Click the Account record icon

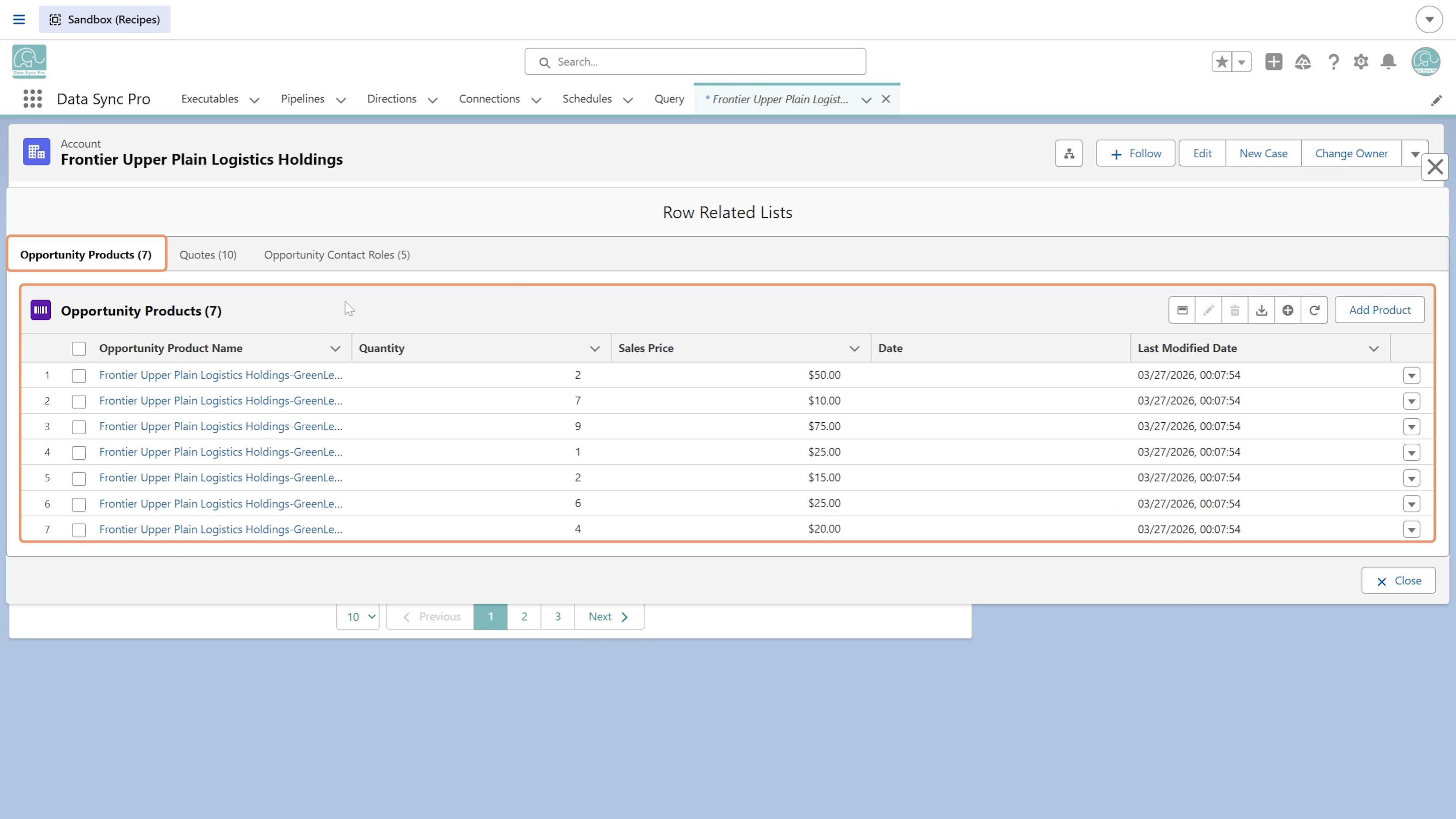37,152
